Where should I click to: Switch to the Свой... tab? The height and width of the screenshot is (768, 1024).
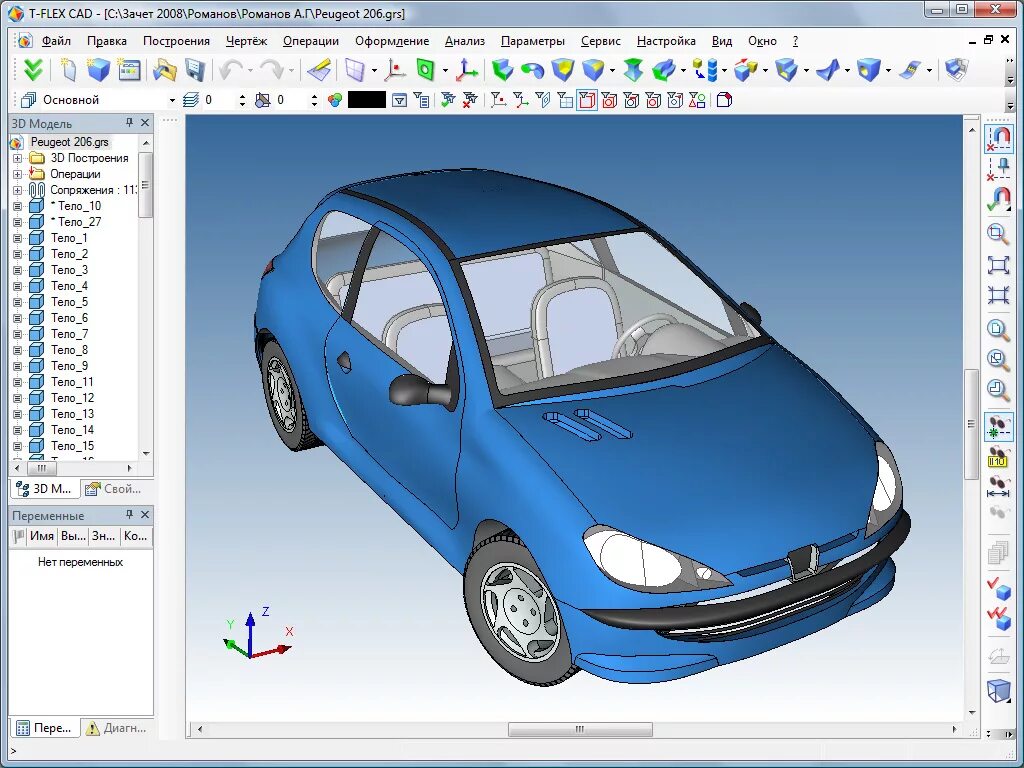114,488
